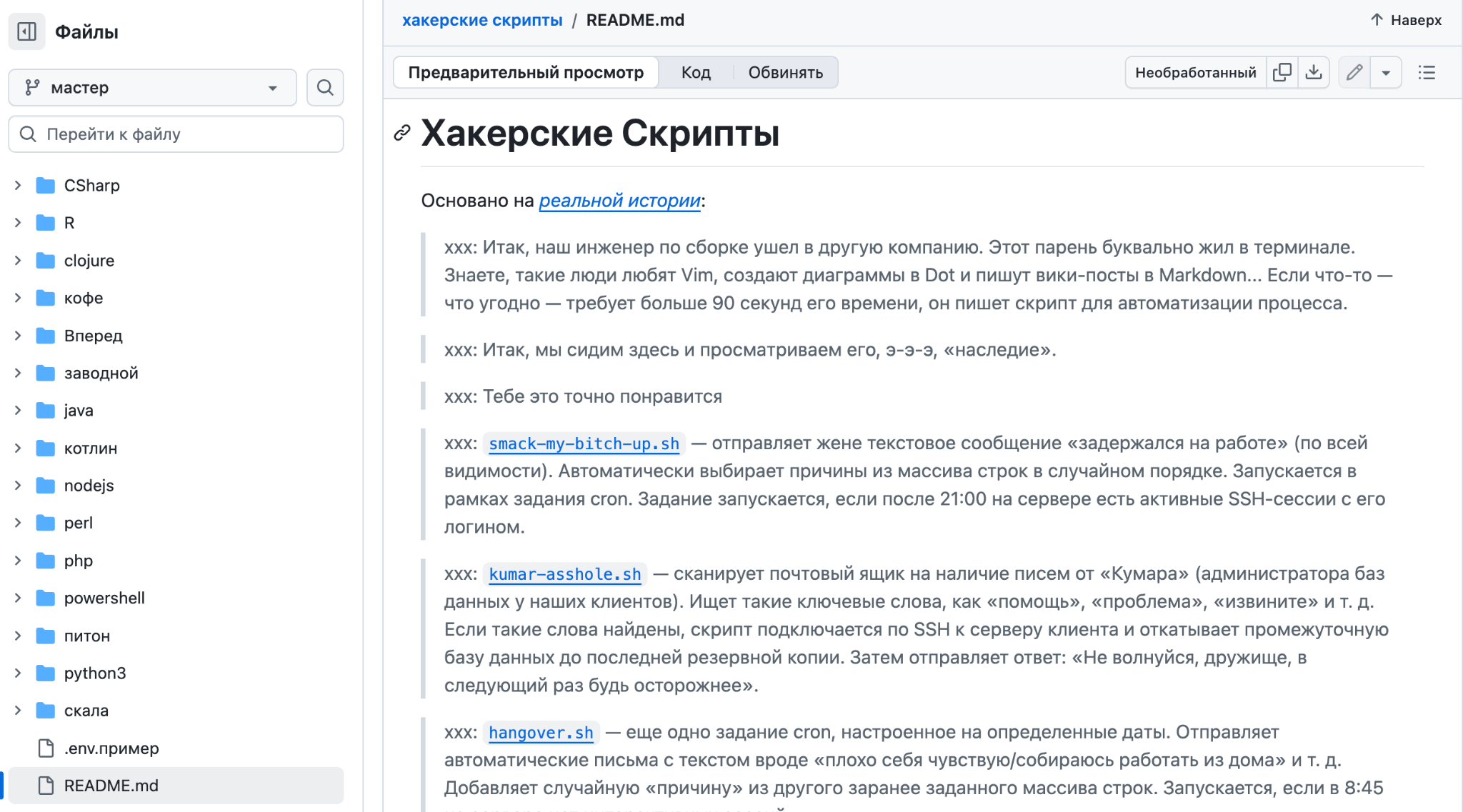Click the Перейти к файлу input field
The height and width of the screenshot is (812, 1463).
(x=175, y=134)
